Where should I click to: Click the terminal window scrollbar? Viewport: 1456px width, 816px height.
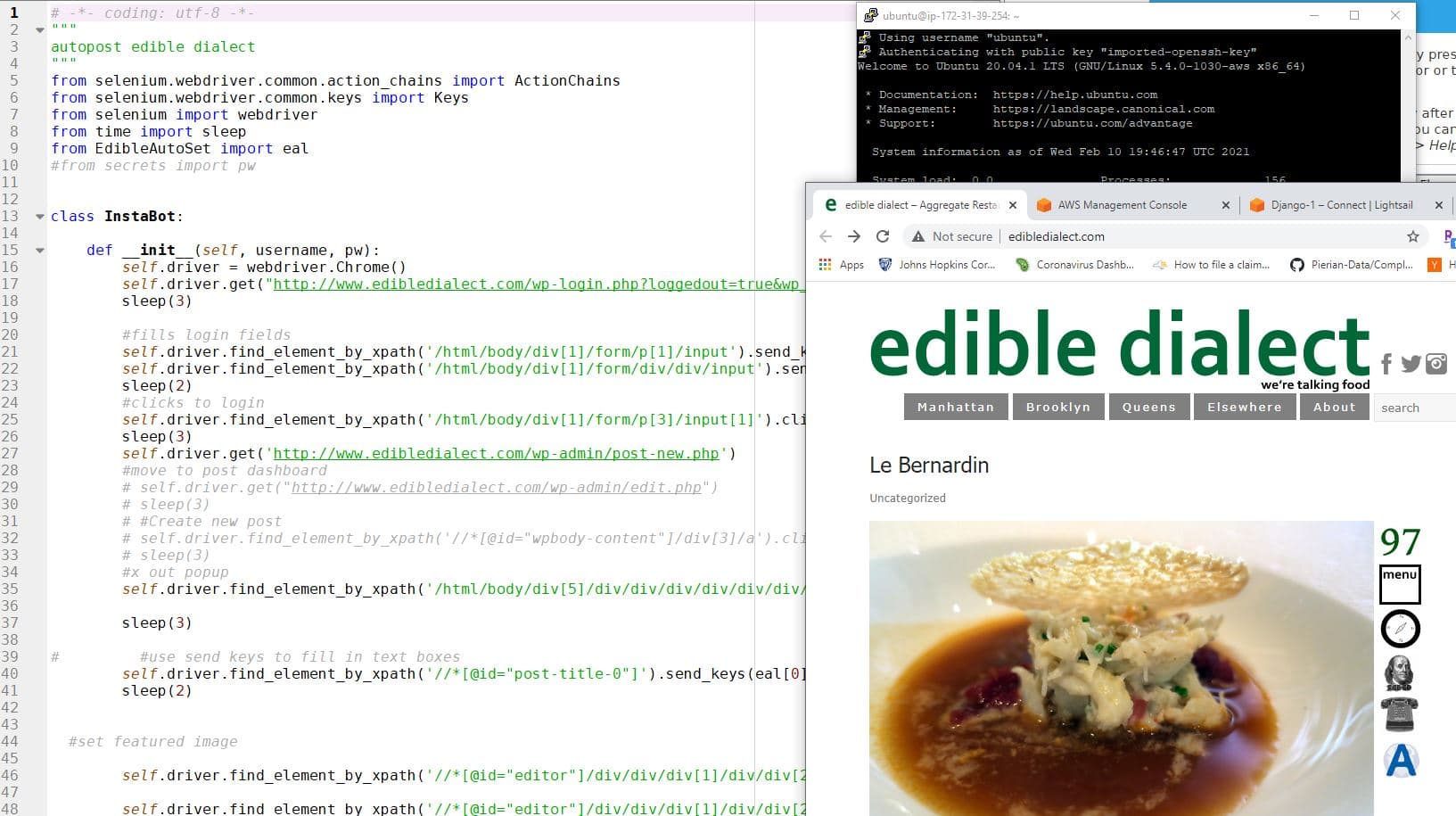[x=1408, y=105]
